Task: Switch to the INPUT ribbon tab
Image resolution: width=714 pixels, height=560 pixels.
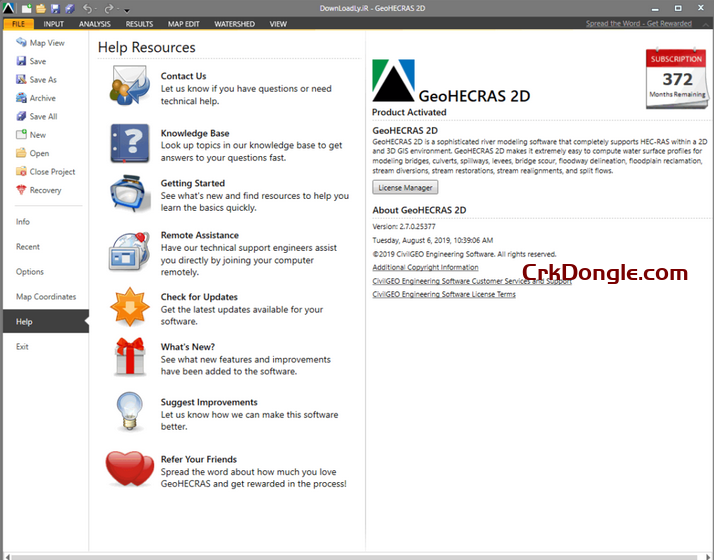Action: coord(54,24)
